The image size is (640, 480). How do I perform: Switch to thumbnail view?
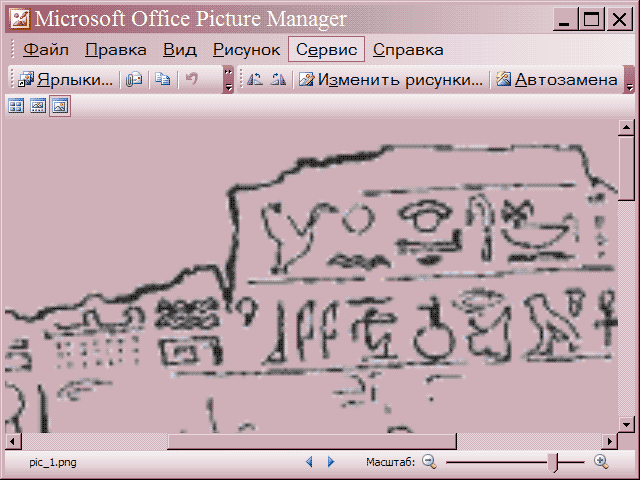(16, 106)
